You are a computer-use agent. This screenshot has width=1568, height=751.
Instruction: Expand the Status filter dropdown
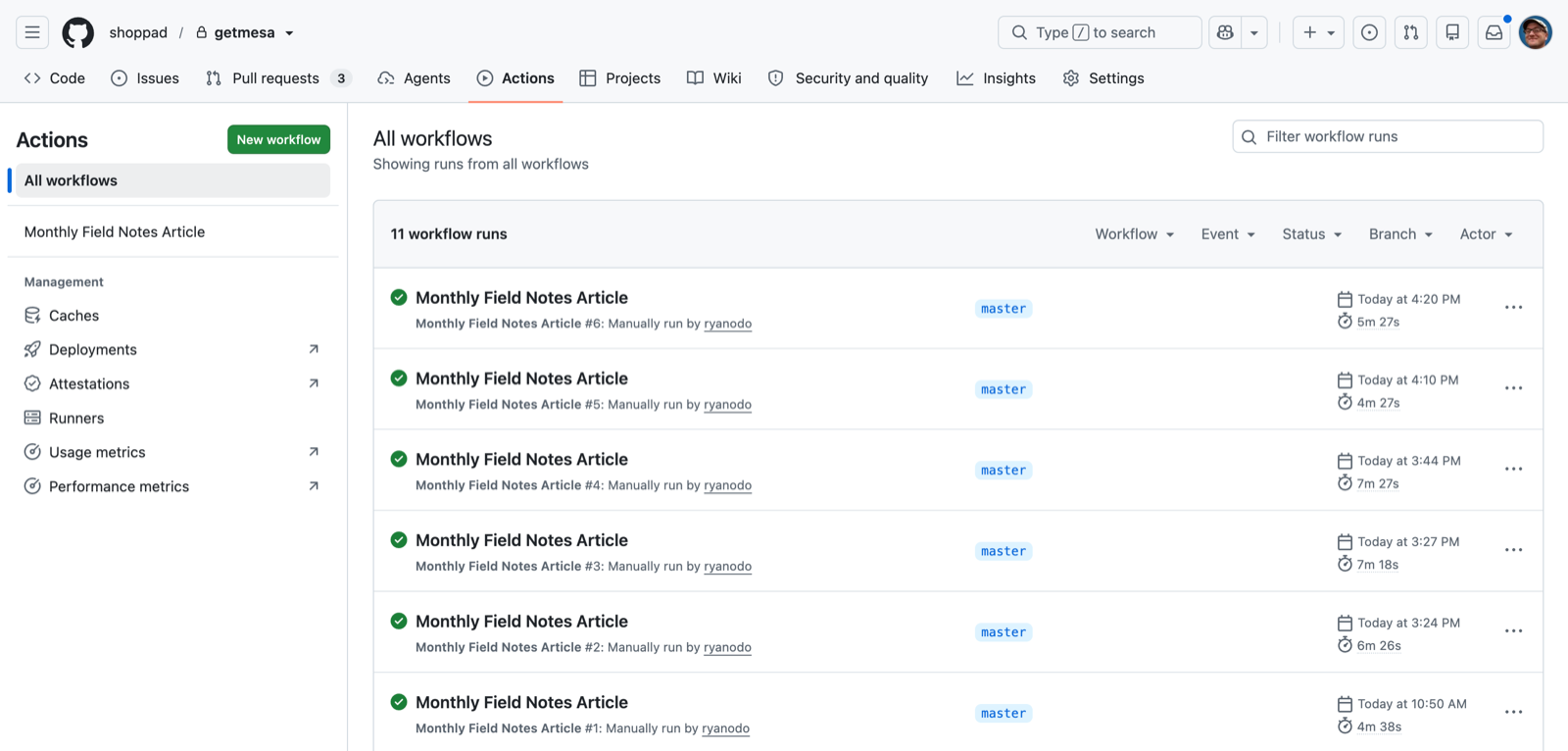tap(1312, 234)
